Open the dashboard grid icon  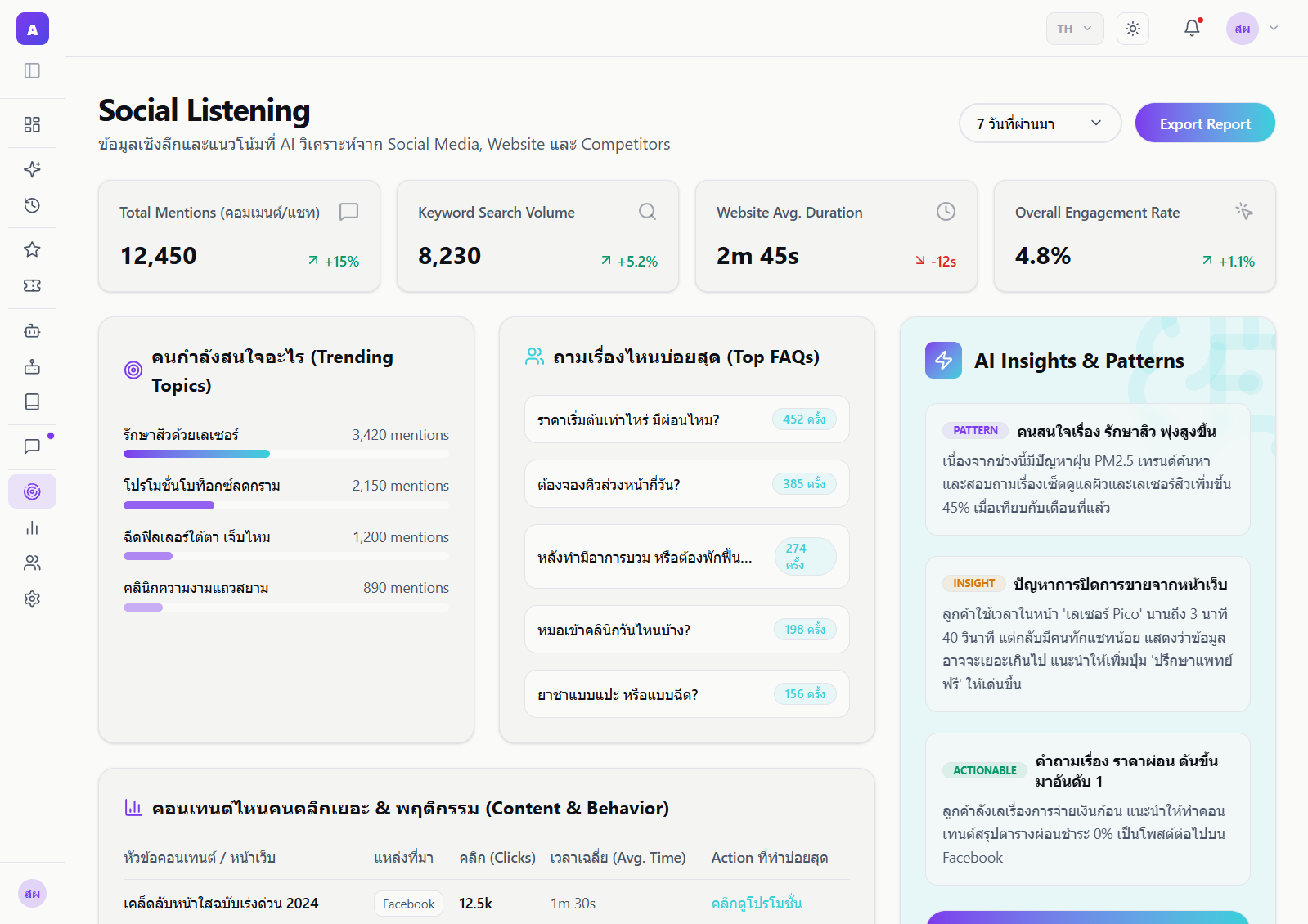[x=33, y=124]
